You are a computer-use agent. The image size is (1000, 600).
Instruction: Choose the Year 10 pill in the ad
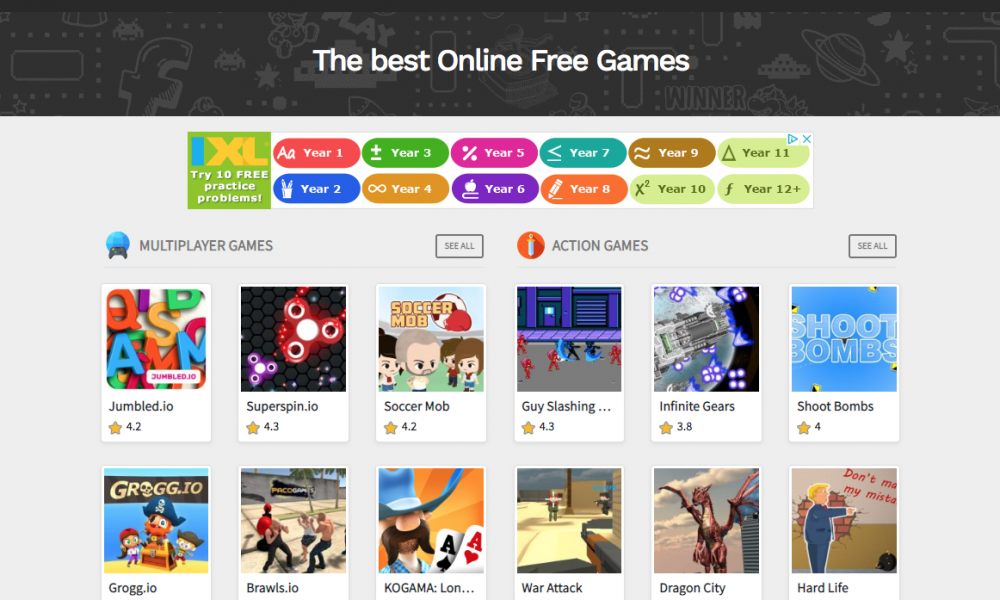point(672,189)
